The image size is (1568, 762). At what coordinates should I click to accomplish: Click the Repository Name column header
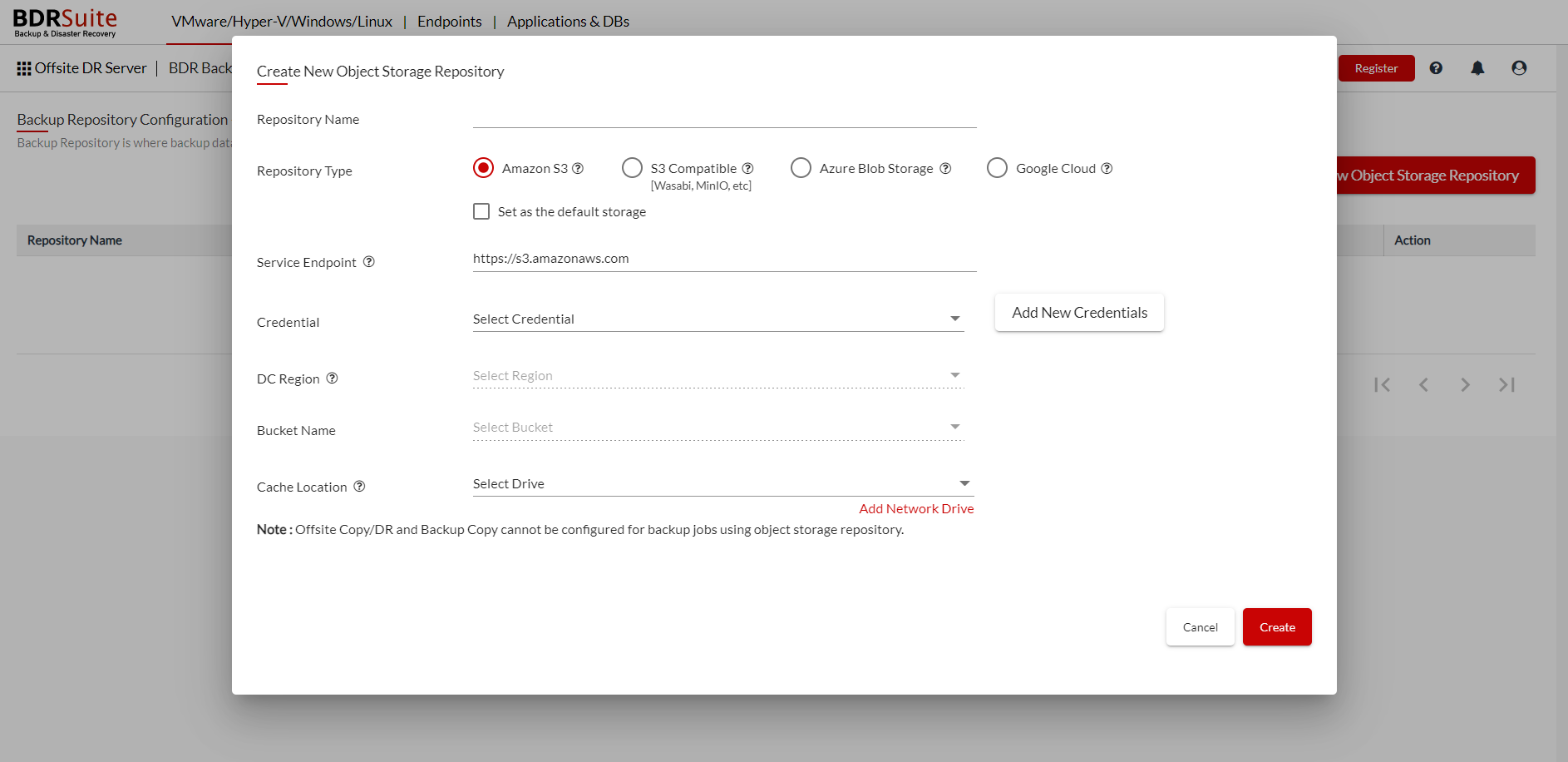tap(75, 240)
